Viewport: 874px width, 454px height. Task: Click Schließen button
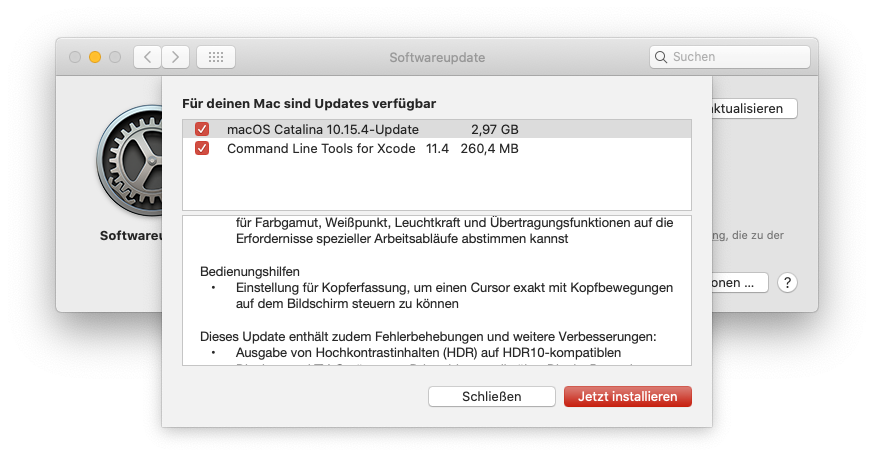tap(492, 397)
